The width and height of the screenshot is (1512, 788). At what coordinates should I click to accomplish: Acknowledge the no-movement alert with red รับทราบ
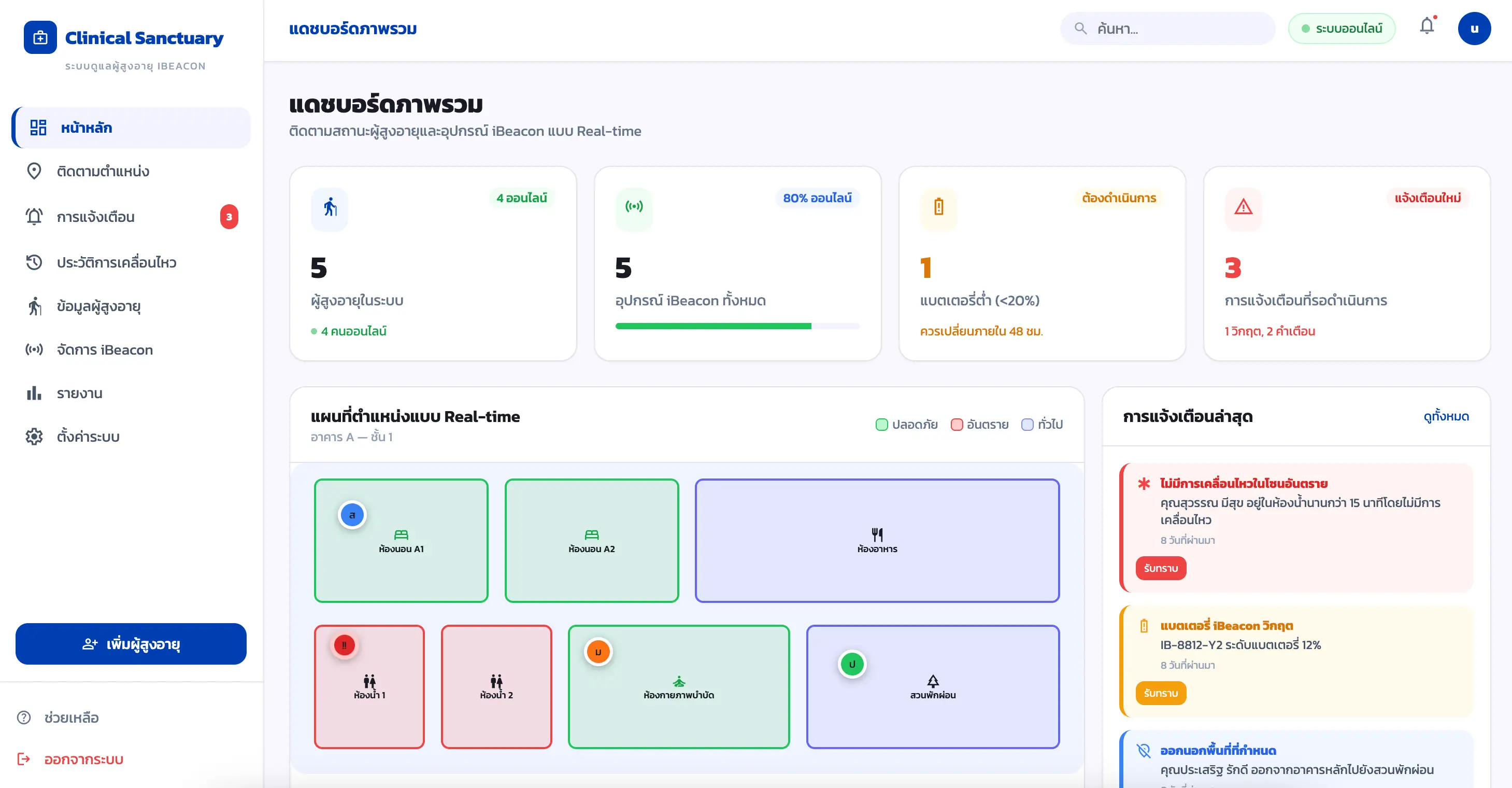point(1160,568)
